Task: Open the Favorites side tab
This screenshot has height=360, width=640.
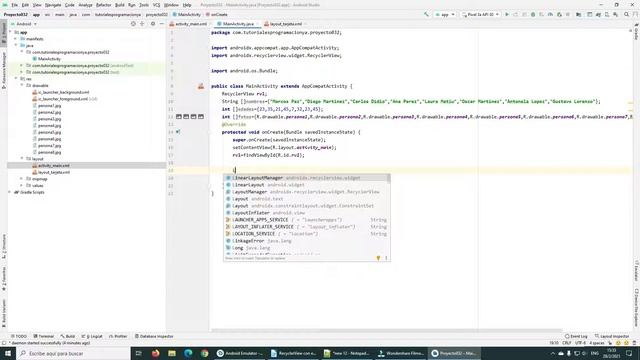Action: tap(4, 279)
